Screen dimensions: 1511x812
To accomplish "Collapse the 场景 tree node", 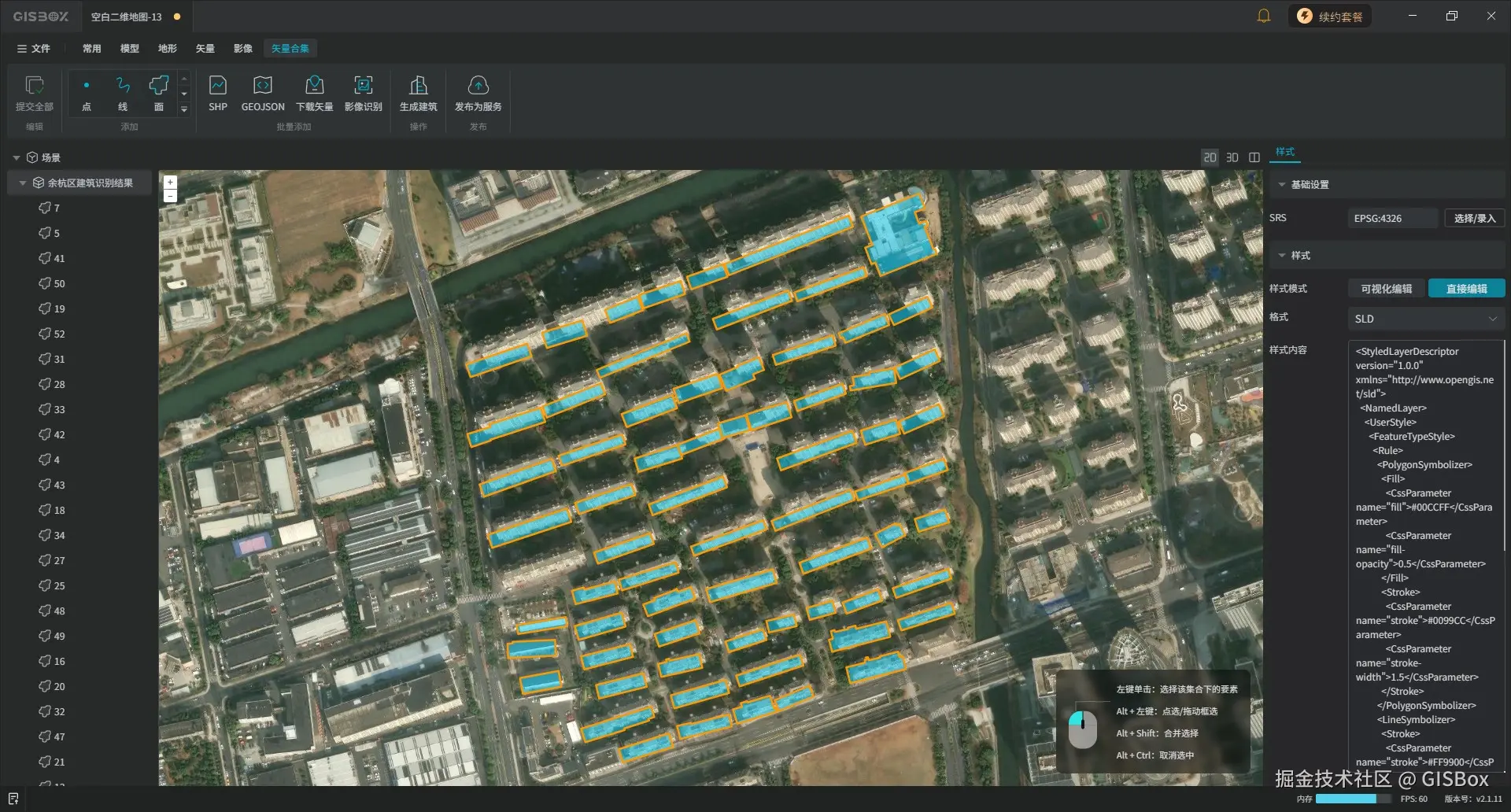I will click(x=17, y=157).
